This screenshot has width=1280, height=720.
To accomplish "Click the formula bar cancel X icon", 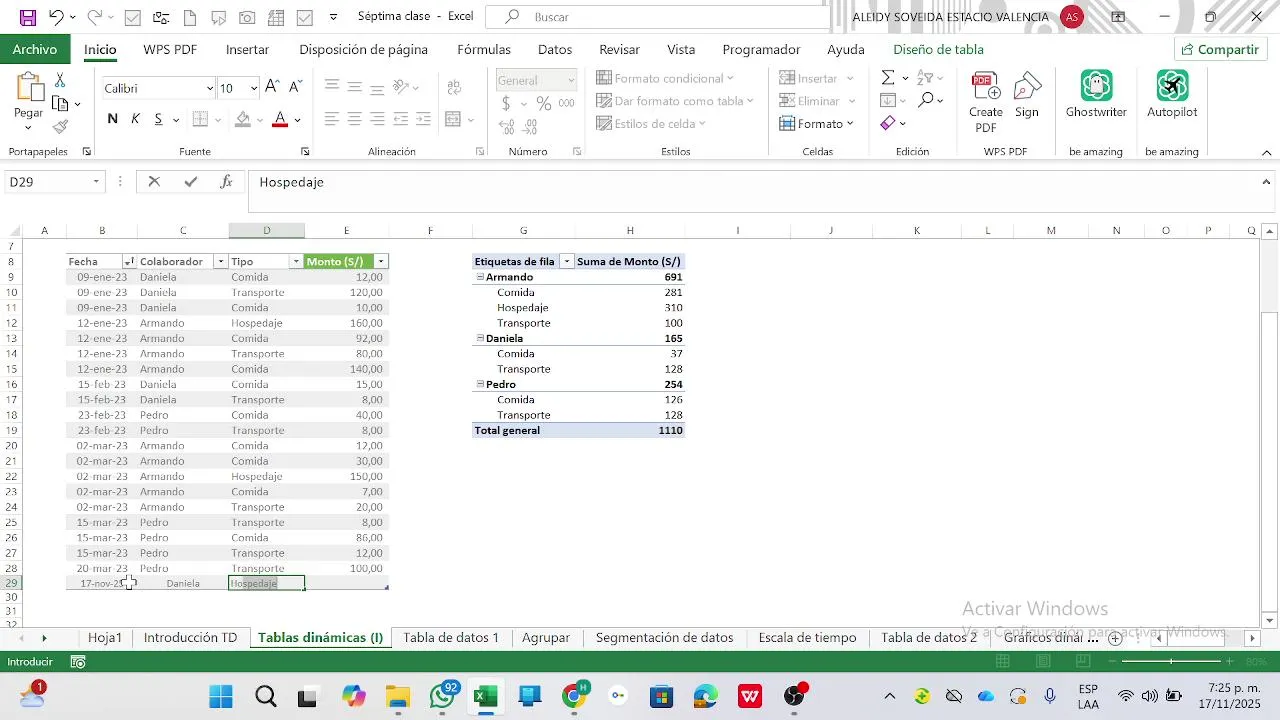I will 154,182.
